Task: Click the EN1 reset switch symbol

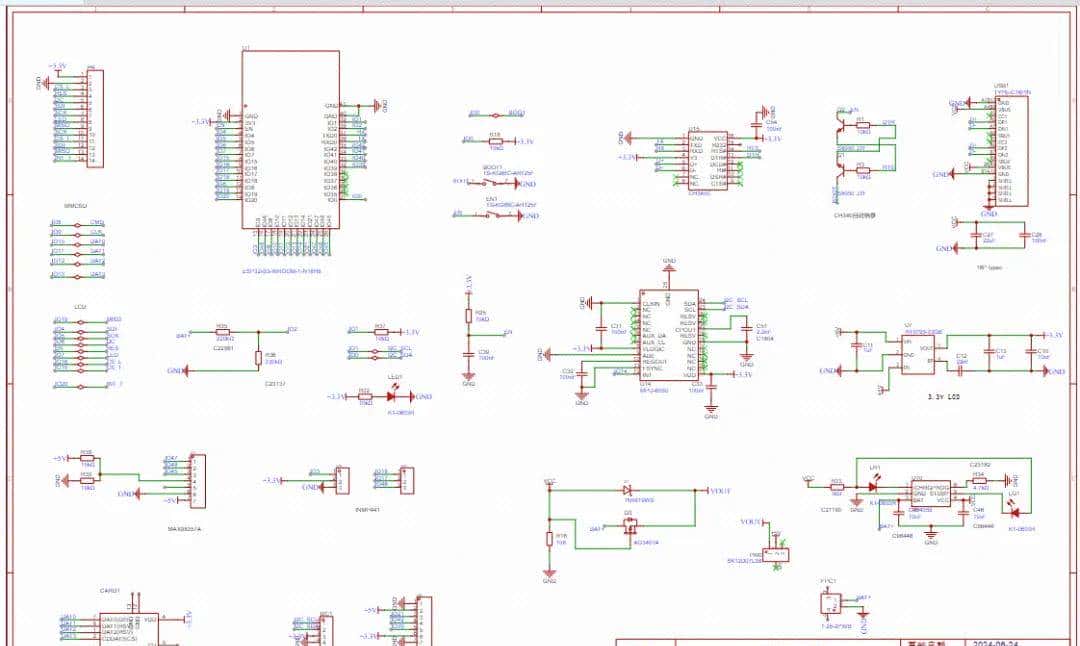Action: click(492, 216)
